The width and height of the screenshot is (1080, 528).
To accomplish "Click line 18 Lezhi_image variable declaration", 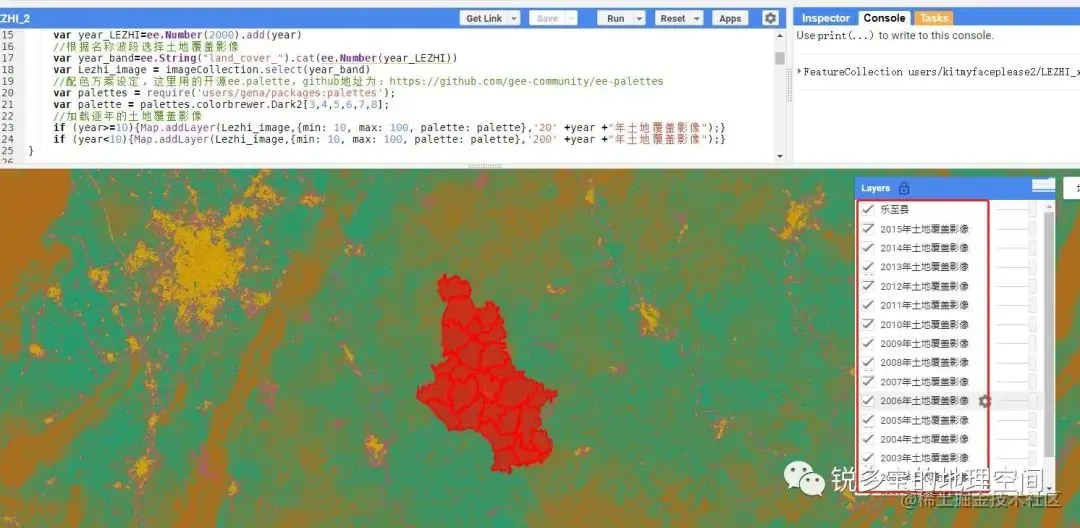I will (211, 70).
